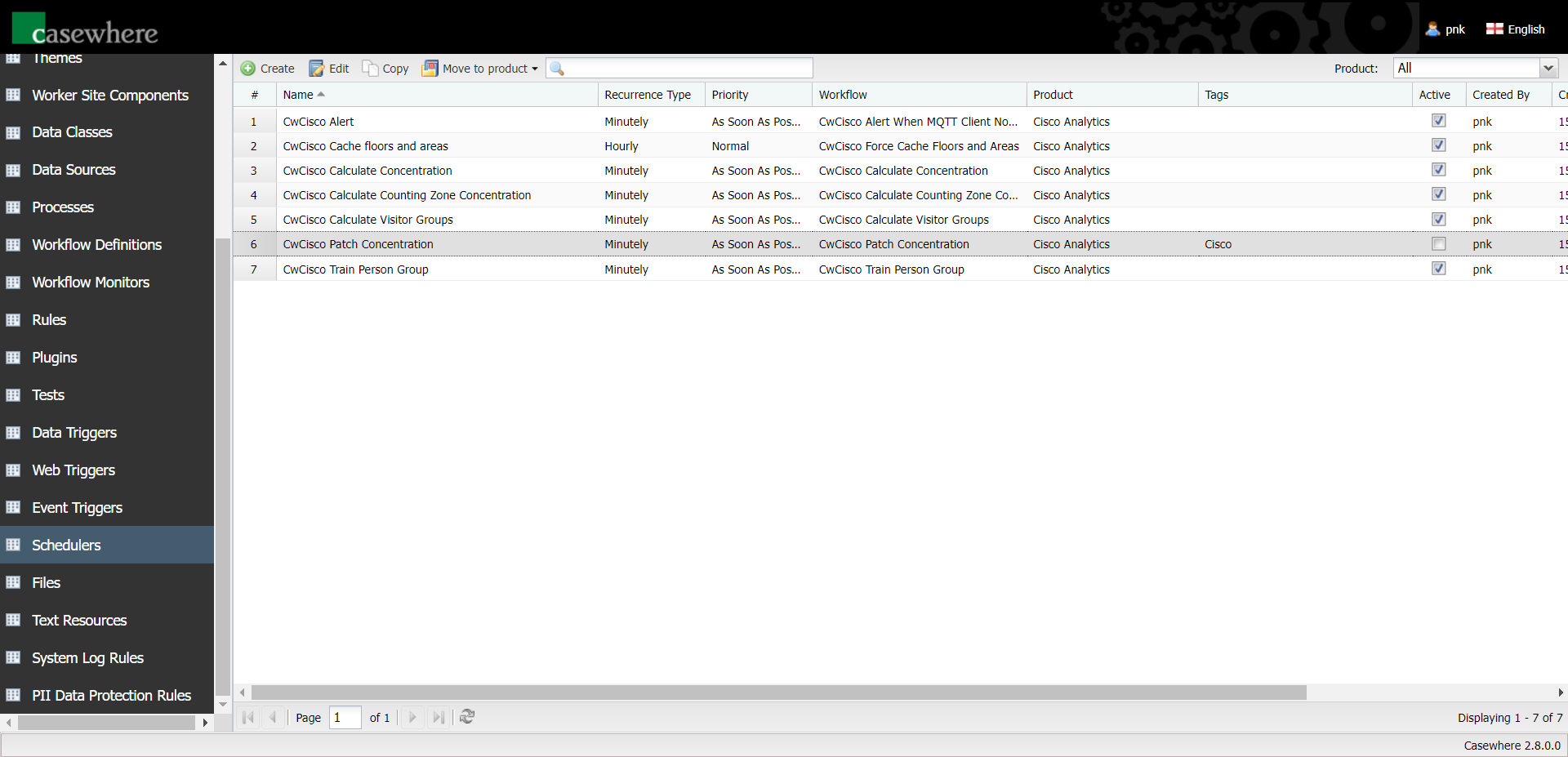This screenshot has height=757, width=1568.
Task: Click the last page navigation icon
Action: coord(439,717)
